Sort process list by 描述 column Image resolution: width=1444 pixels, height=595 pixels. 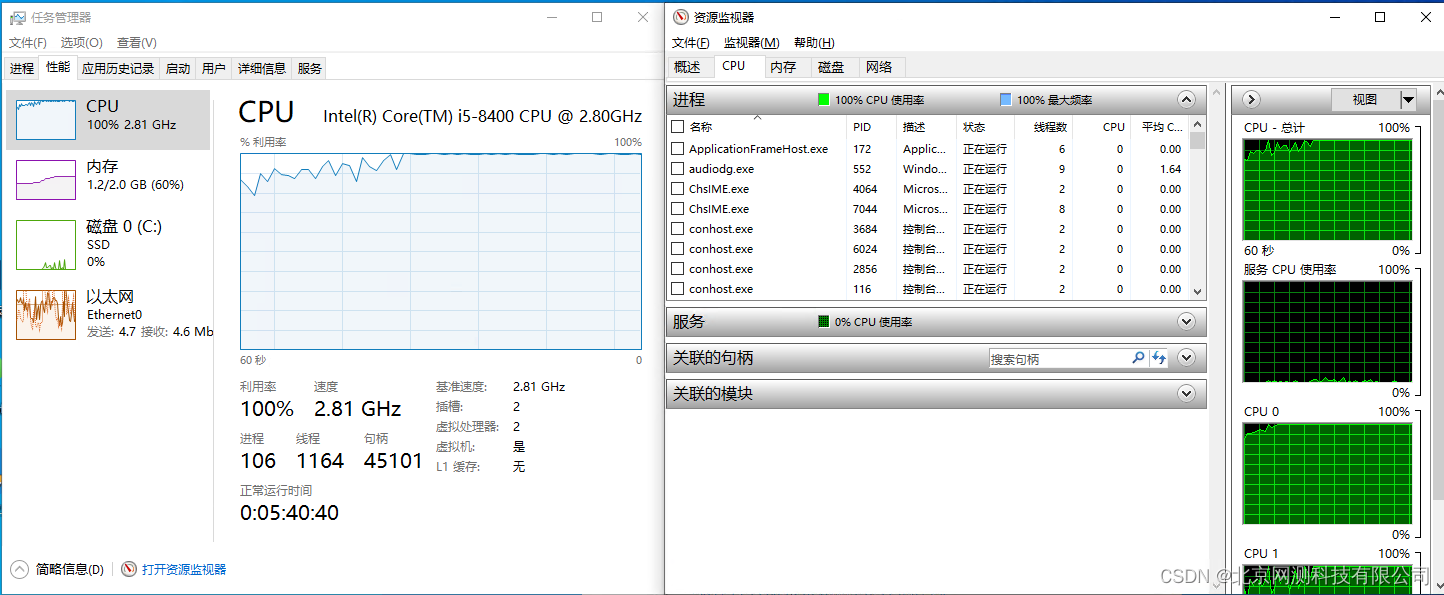pyautogui.click(x=927, y=127)
